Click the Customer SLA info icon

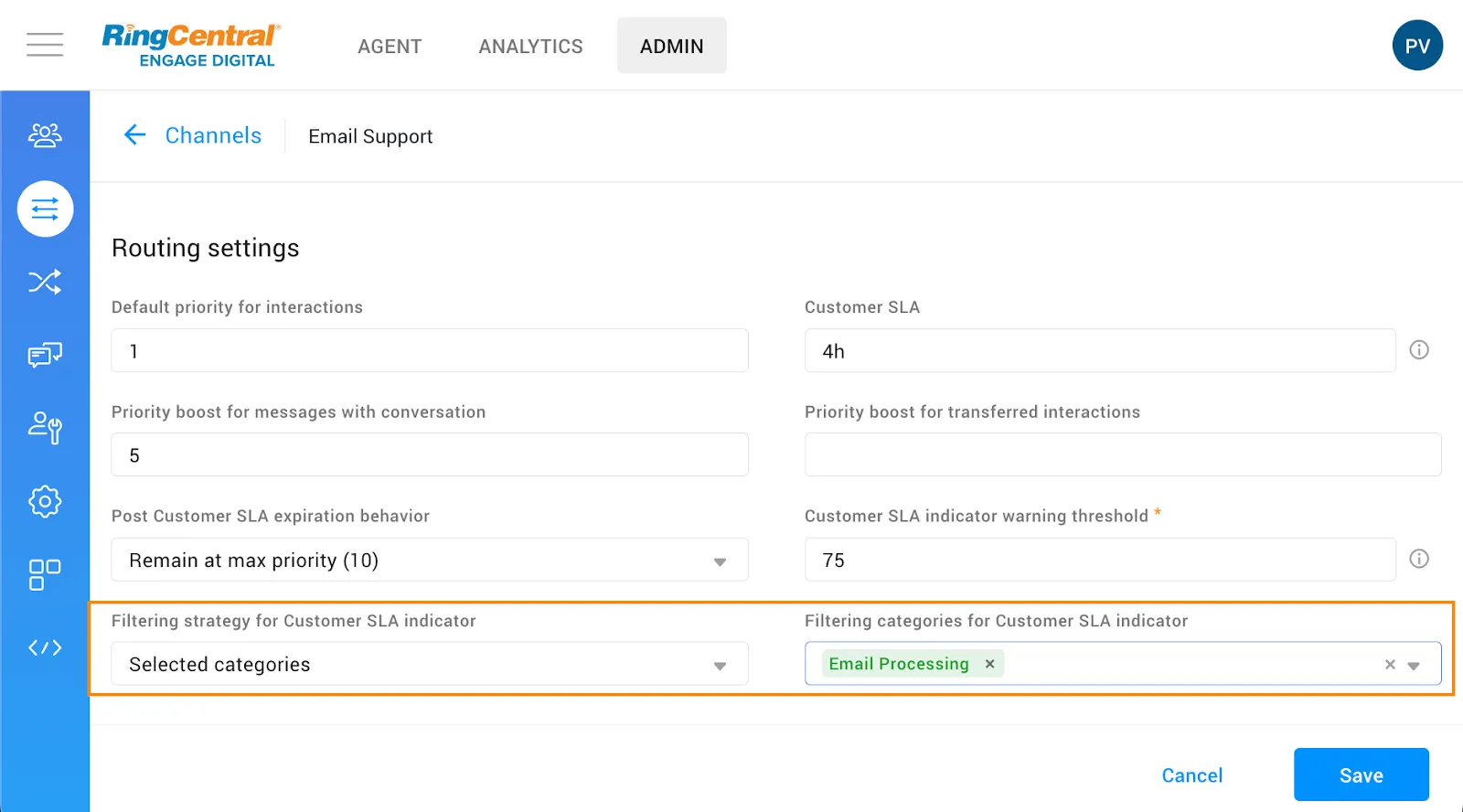[x=1418, y=350]
